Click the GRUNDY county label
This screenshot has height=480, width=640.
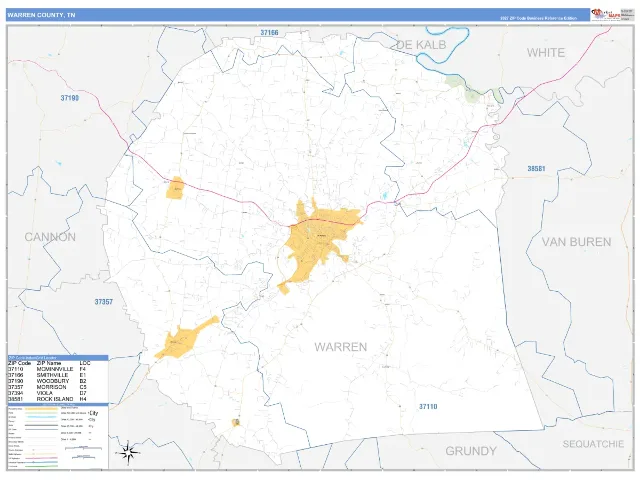coord(471,451)
